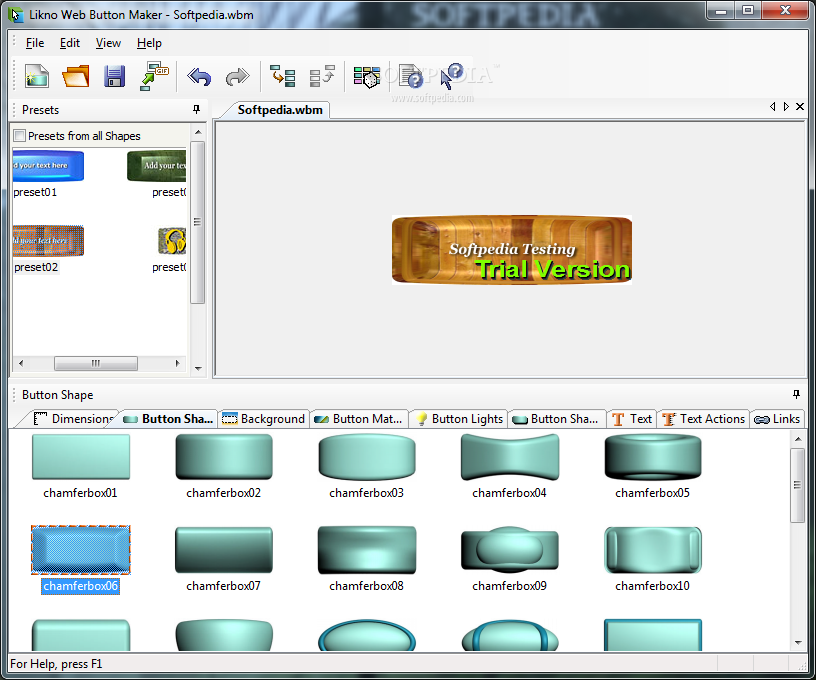Screen dimensions: 816x680
Task: Click the greyed list-arrow toolbar icon
Action: tap(322, 76)
